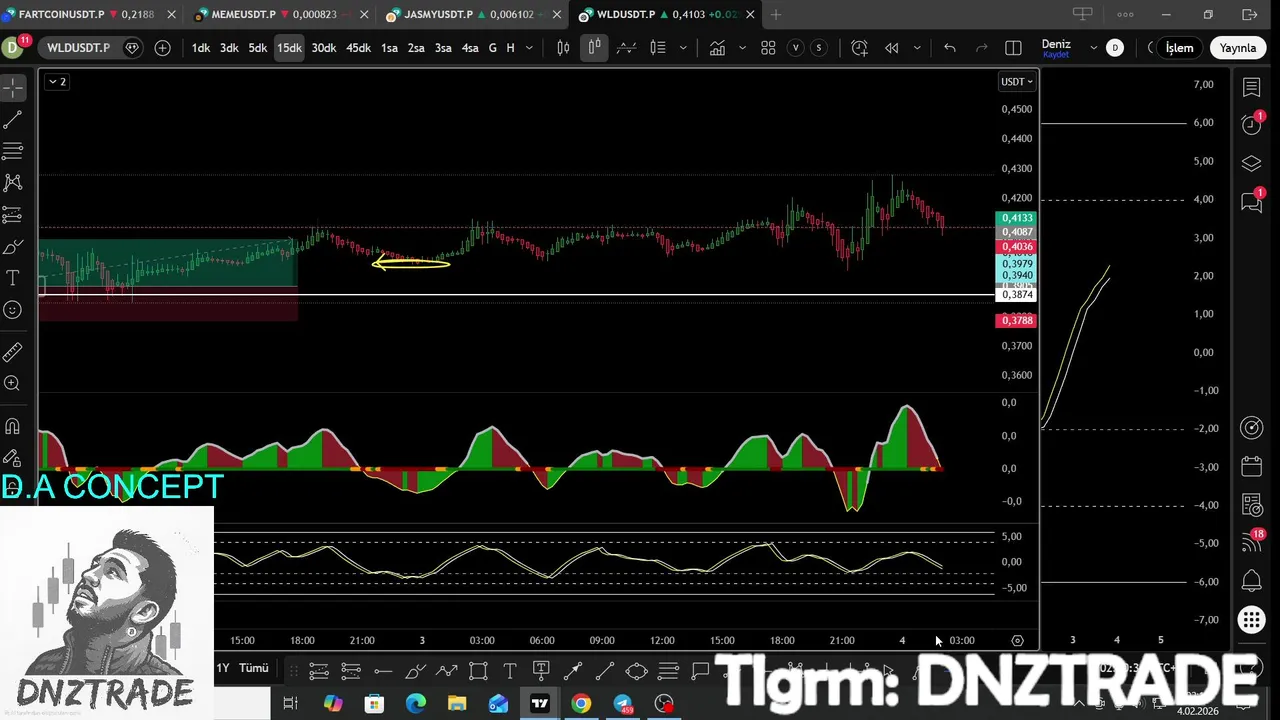Toggle magnet mode in left toolbar
The image size is (1280, 720).
pyautogui.click(x=13, y=426)
